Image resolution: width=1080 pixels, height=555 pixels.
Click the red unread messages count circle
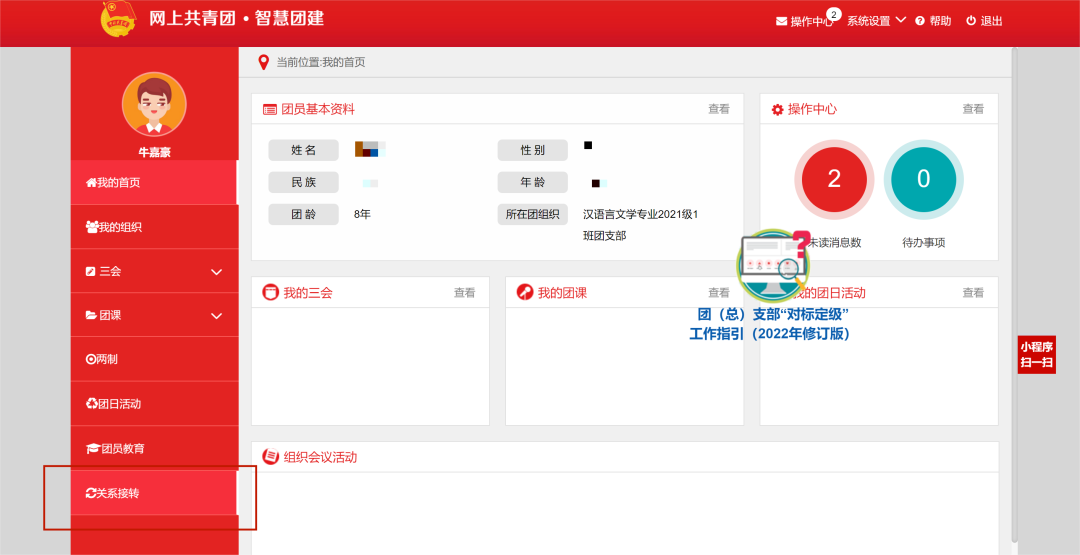tap(834, 179)
